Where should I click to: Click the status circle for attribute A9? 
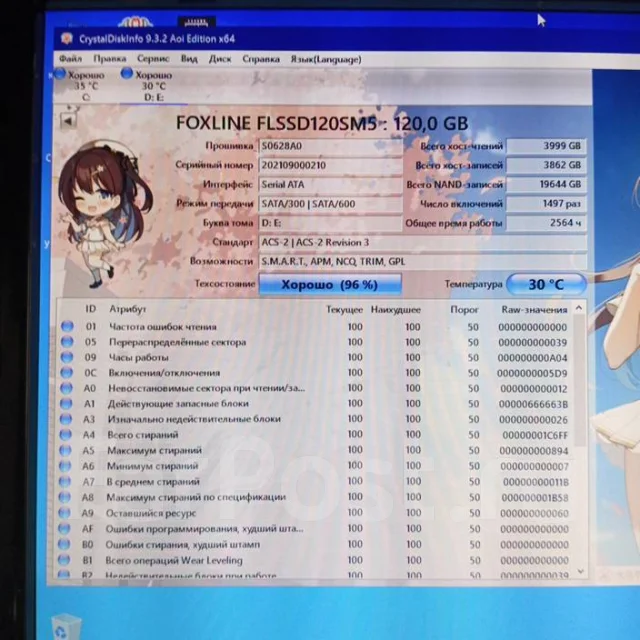[64, 512]
